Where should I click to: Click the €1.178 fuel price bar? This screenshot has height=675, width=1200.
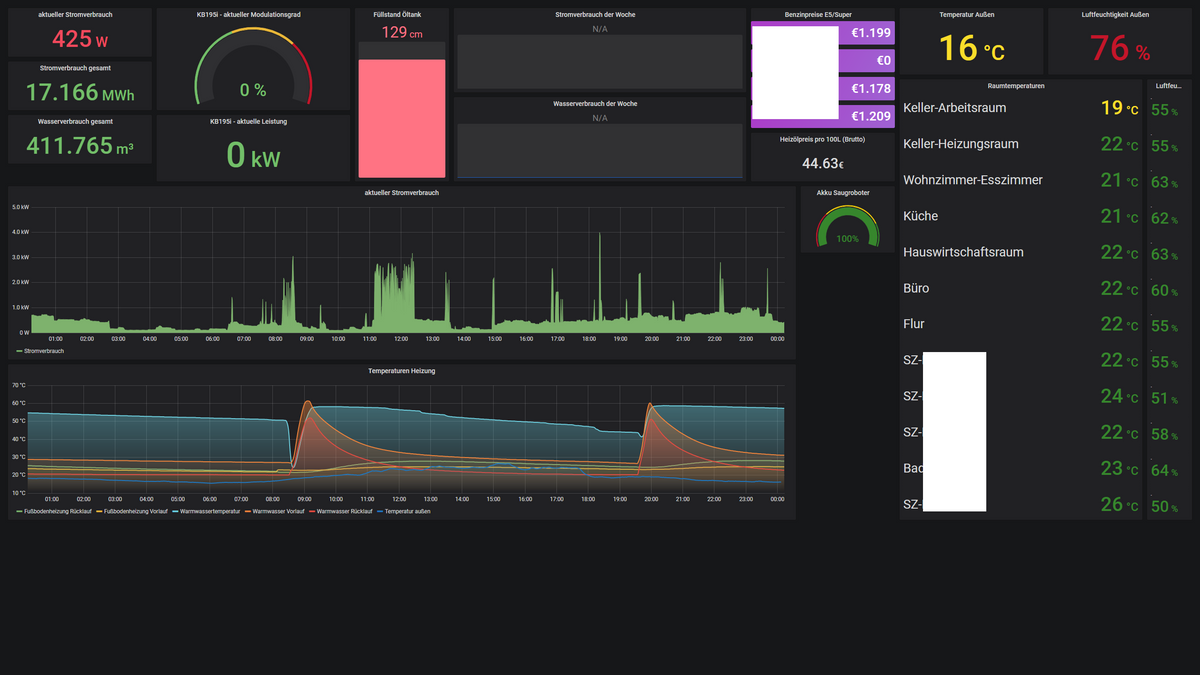(x=868, y=89)
